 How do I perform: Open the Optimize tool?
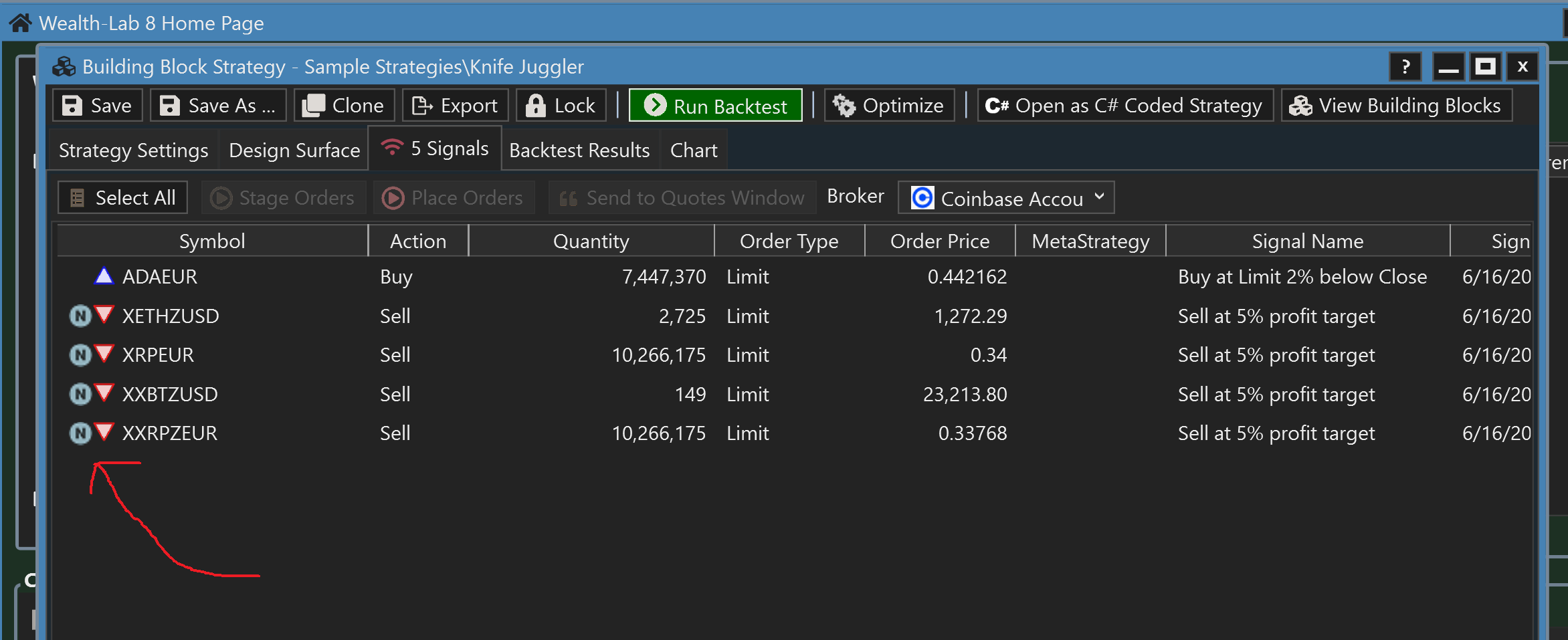pyautogui.click(x=889, y=105)
